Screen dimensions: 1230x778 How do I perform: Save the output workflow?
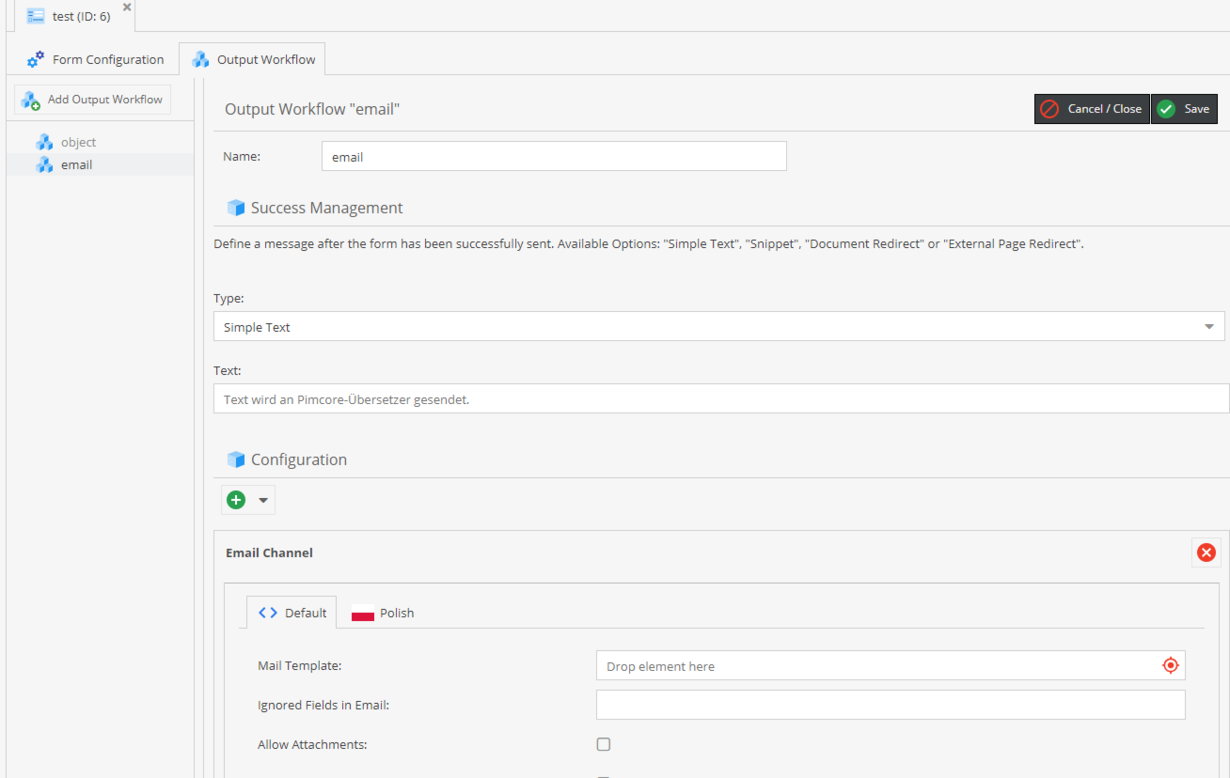click(x=1184, y=109)
